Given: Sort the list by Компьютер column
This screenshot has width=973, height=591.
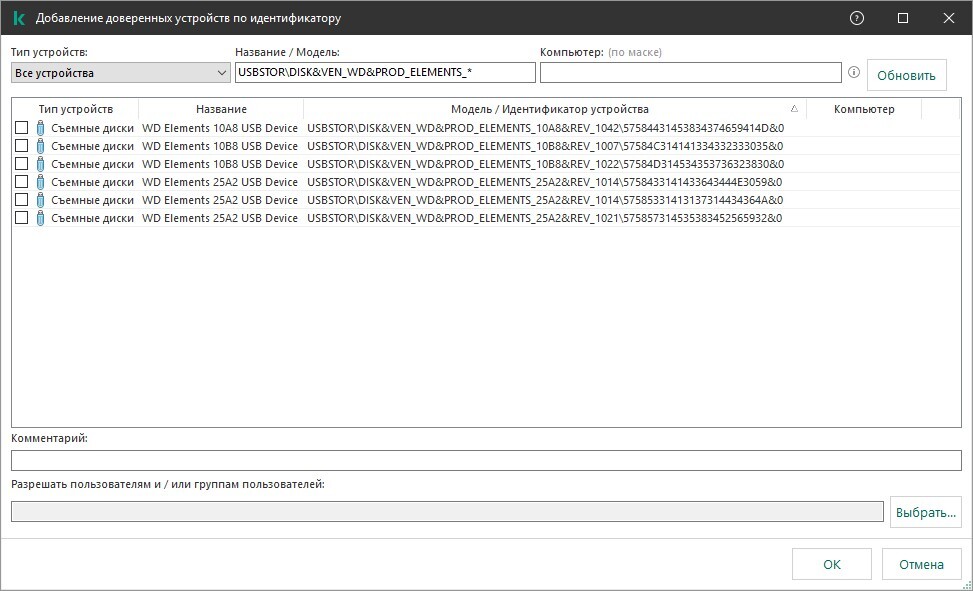Looking at the screenshot, I should coord(863,109).
